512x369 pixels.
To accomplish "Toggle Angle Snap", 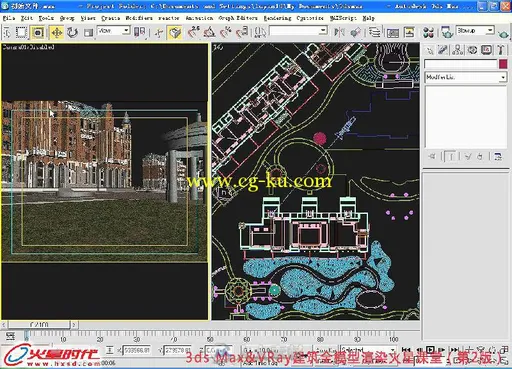I will coord(210,32).
